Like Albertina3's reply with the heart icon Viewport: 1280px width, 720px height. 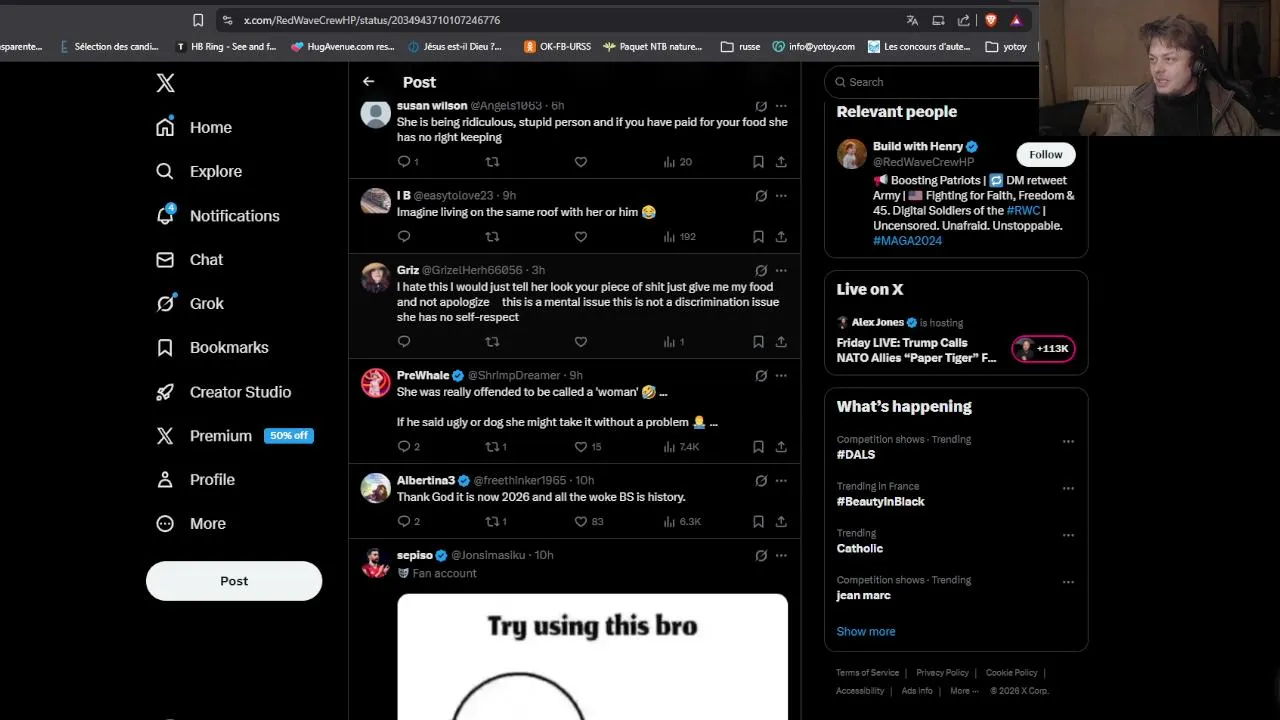(581, 521)
